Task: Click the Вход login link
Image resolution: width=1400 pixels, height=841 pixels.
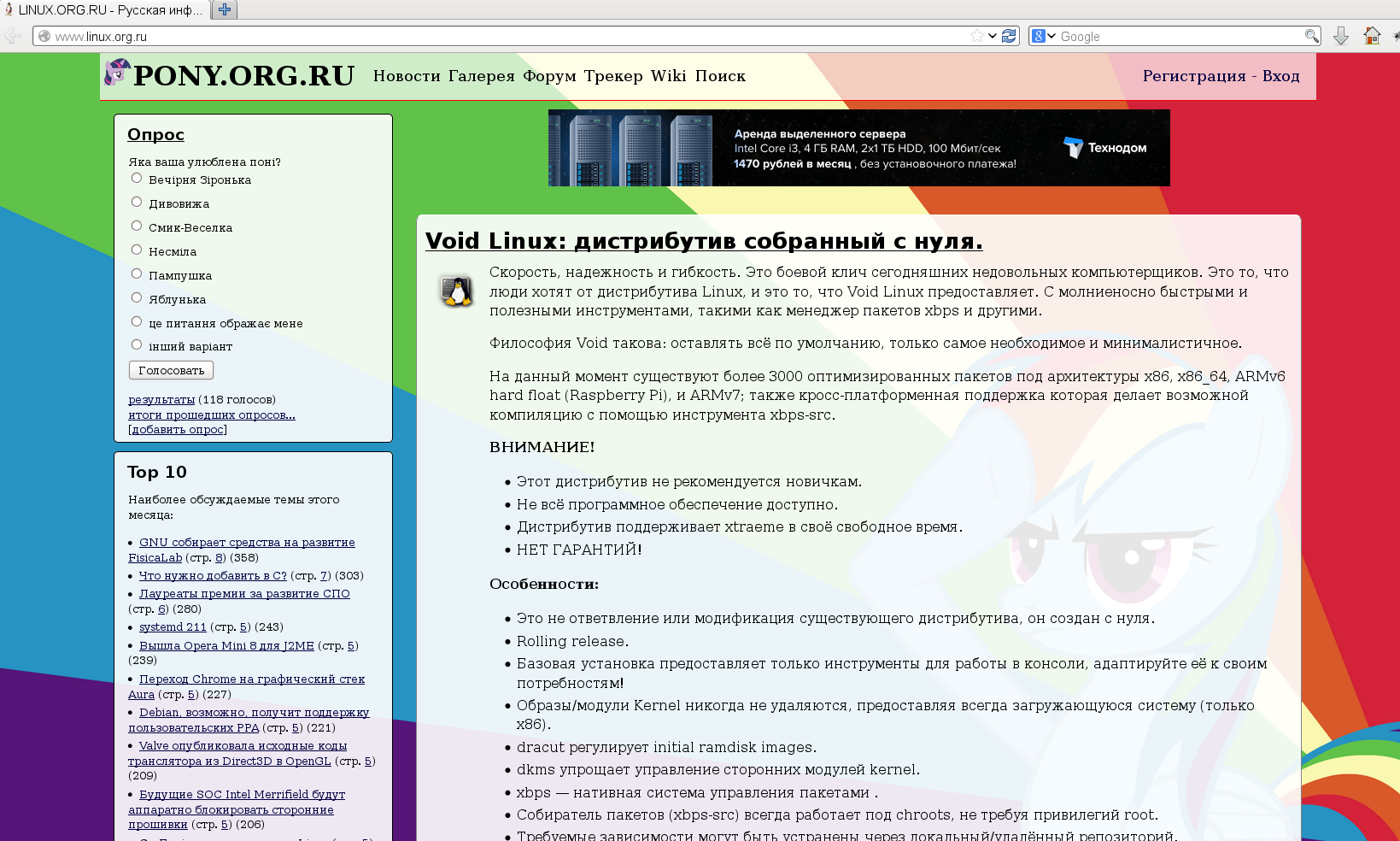Action: [1281, 76]
